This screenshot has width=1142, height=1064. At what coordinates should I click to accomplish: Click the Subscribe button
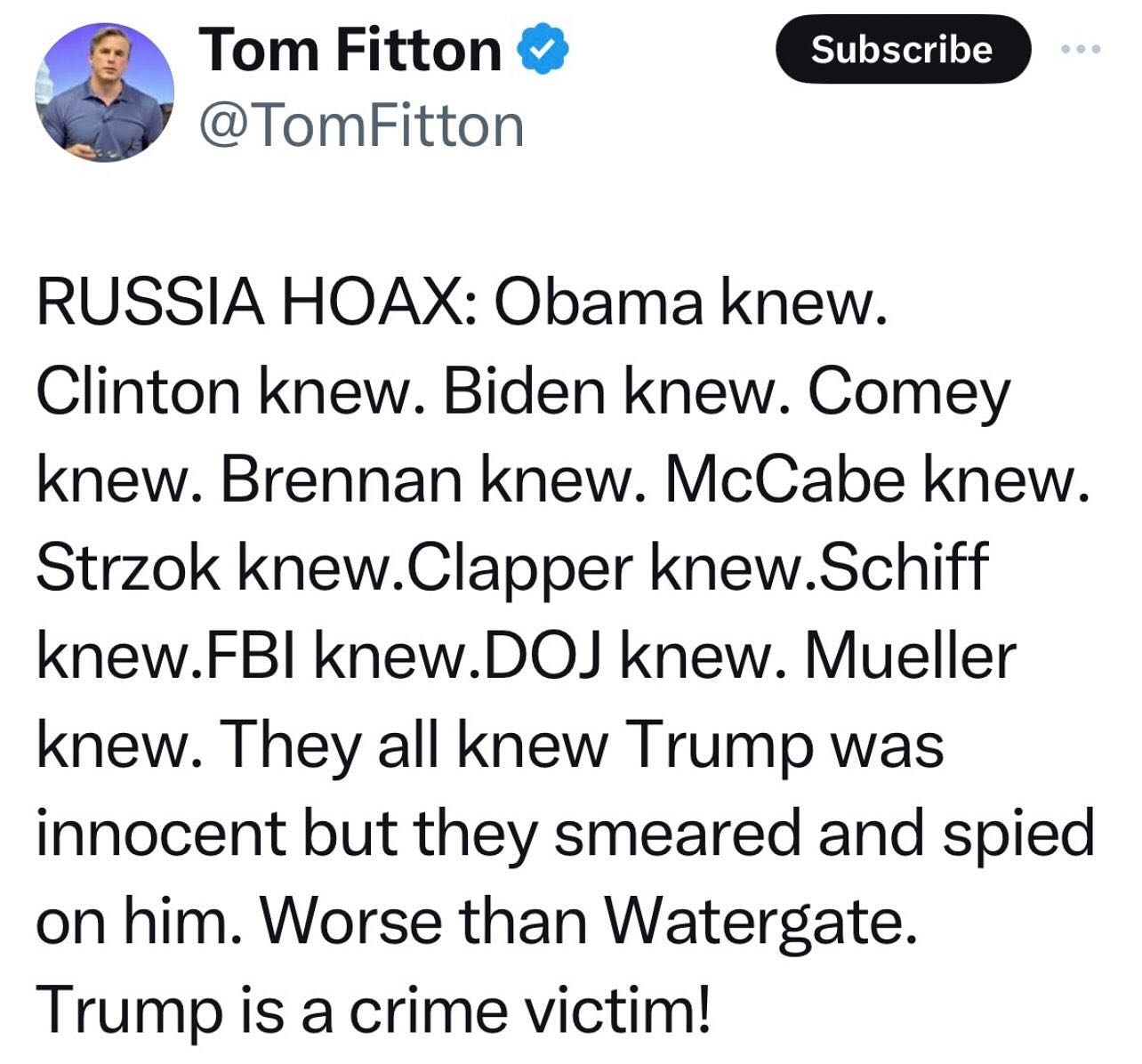902,49
